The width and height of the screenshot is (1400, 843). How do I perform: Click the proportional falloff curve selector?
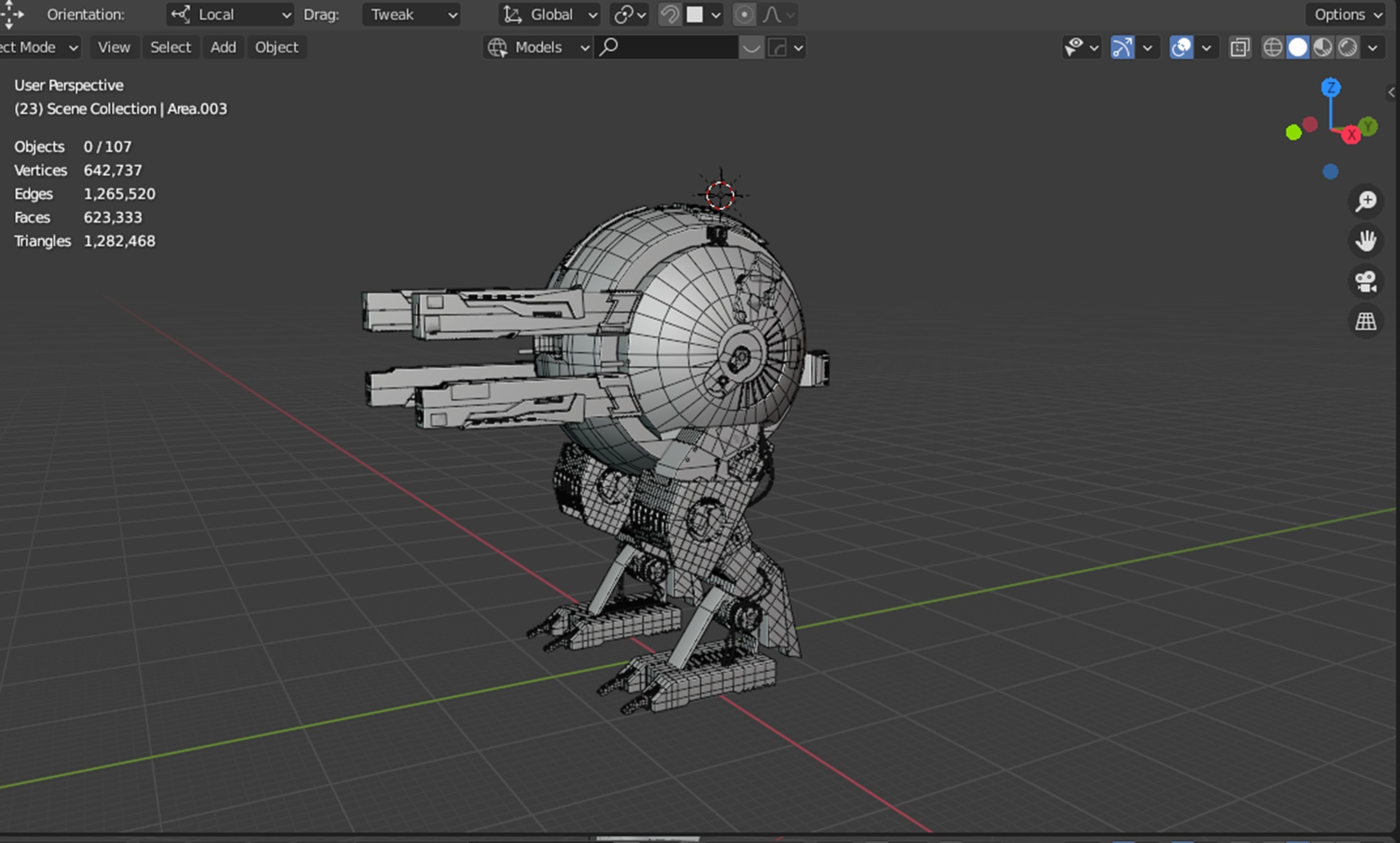click(x=773, y=14)
